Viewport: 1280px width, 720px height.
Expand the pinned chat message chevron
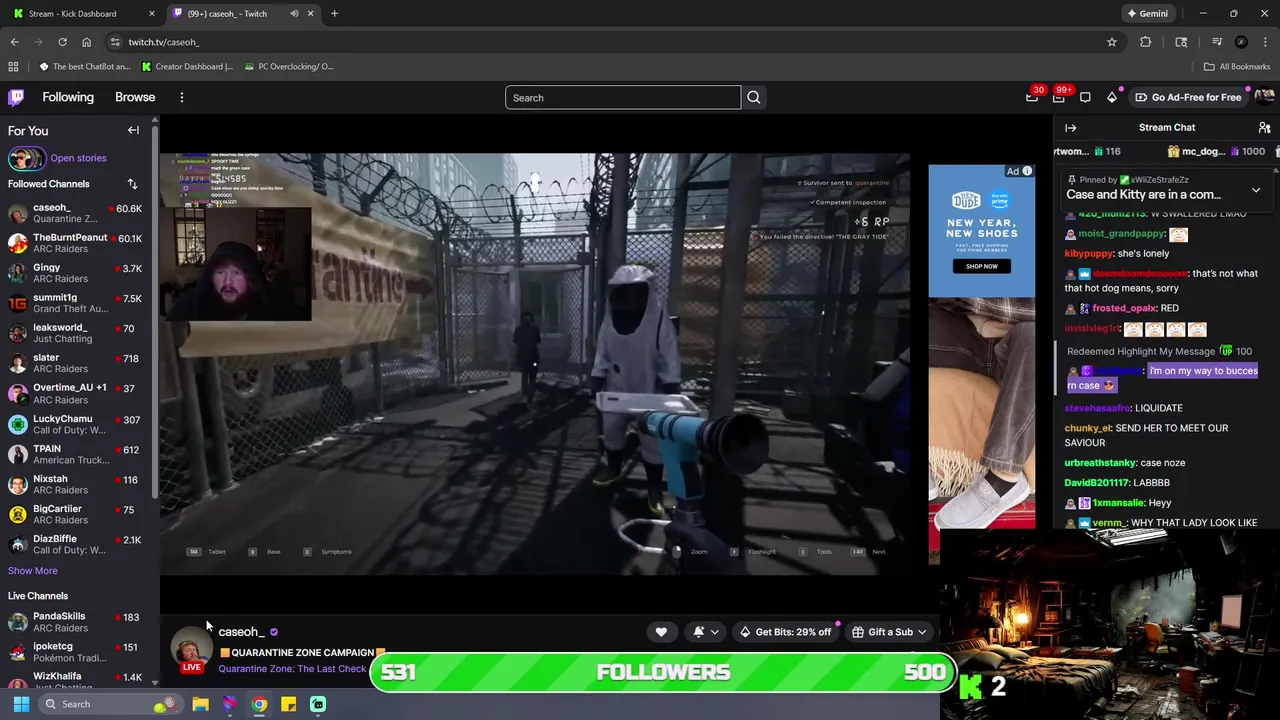[x=1256, y=189]
